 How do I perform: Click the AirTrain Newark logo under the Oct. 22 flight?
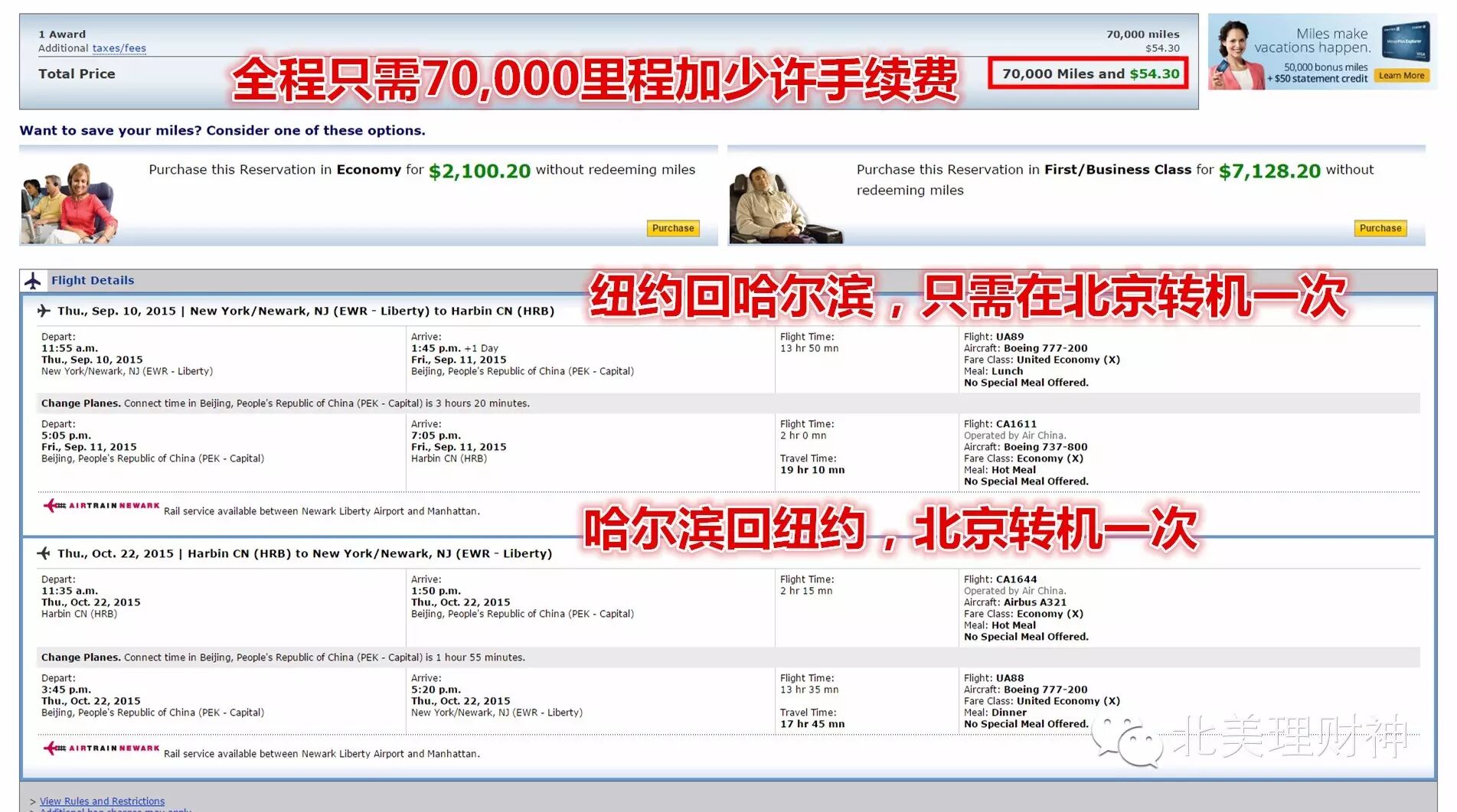tap(101, 748)
